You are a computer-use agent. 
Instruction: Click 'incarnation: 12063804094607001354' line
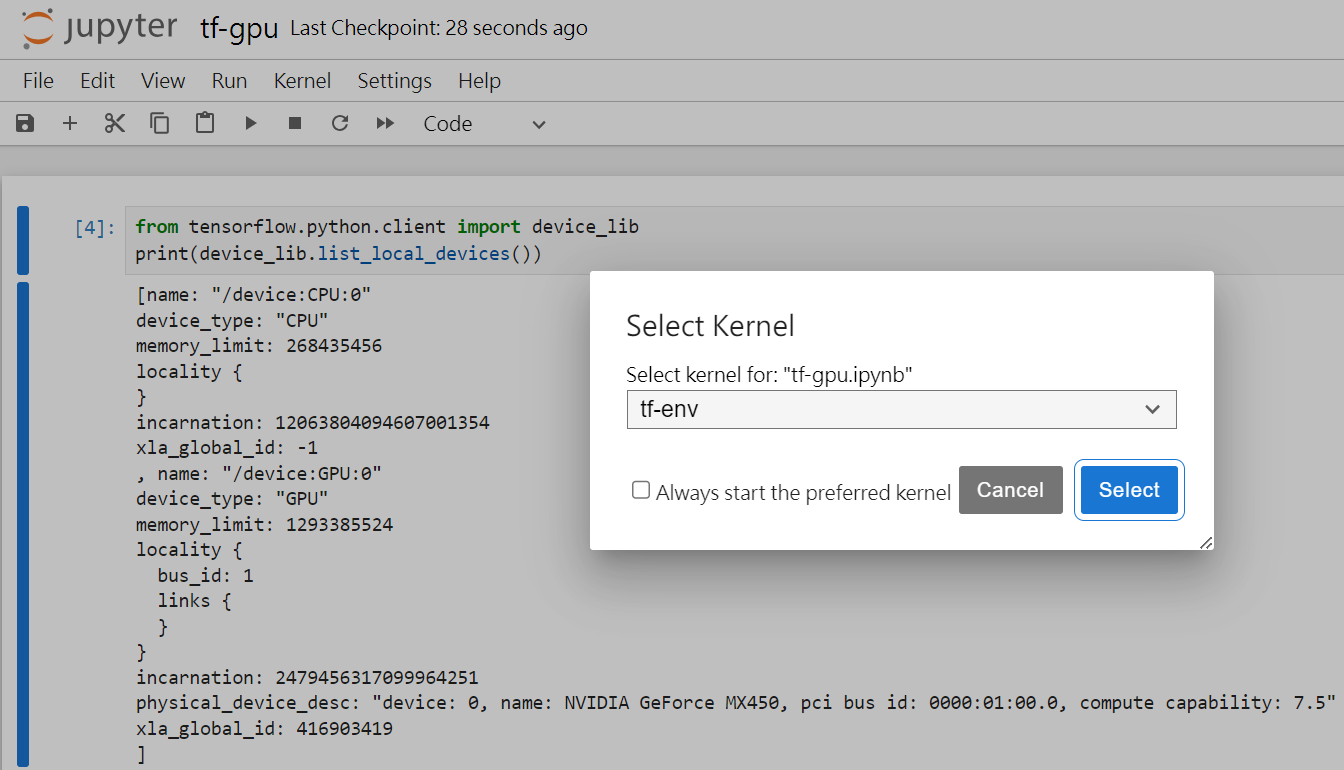[x=313, y=422]
